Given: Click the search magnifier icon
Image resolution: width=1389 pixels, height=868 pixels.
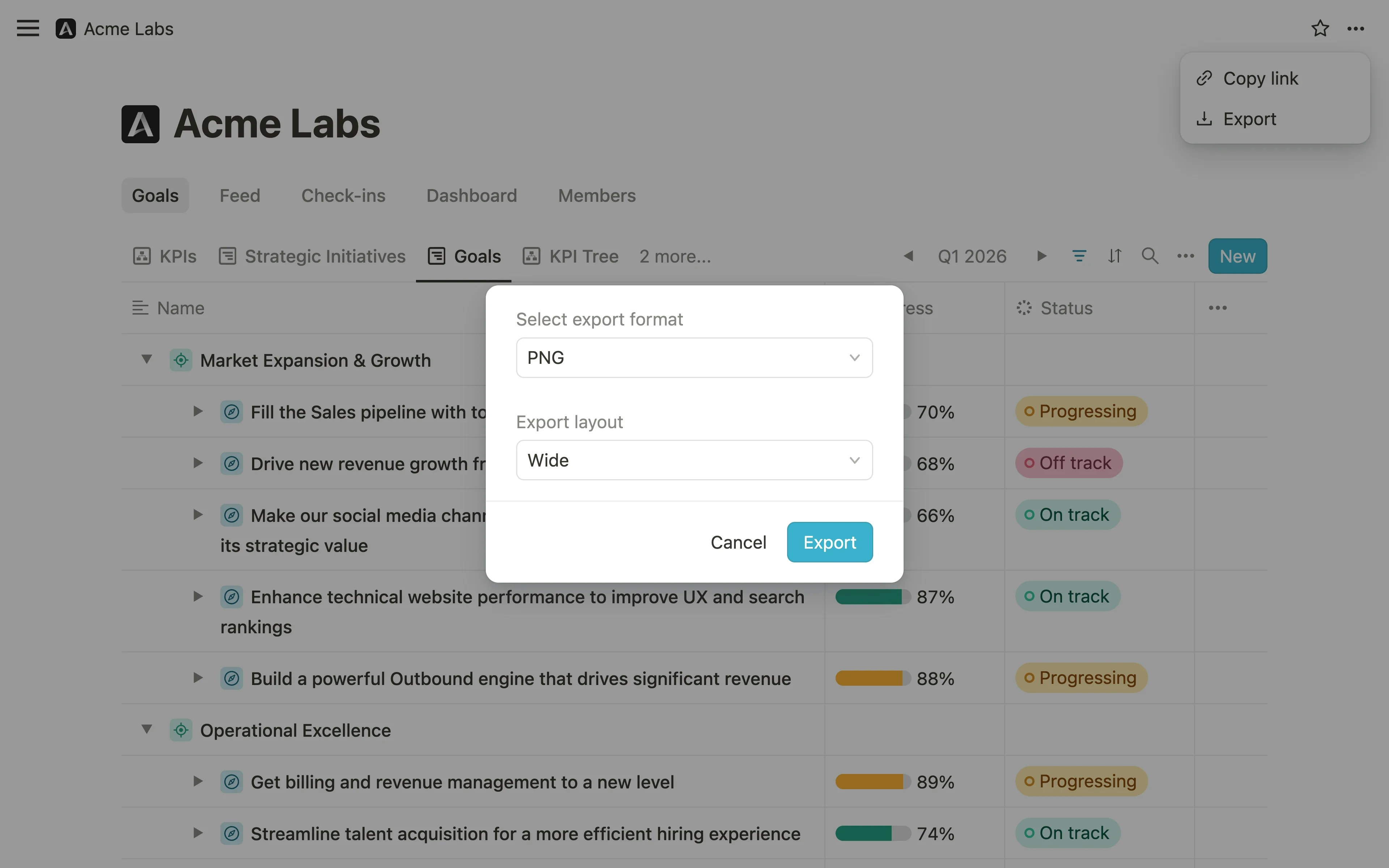Looking at the screenshot, I should (x=1150, y=256).
